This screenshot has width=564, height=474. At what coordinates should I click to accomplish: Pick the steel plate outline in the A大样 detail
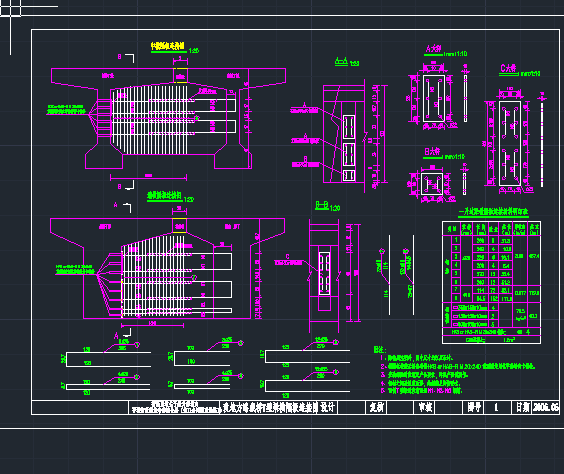coord(434,99)
